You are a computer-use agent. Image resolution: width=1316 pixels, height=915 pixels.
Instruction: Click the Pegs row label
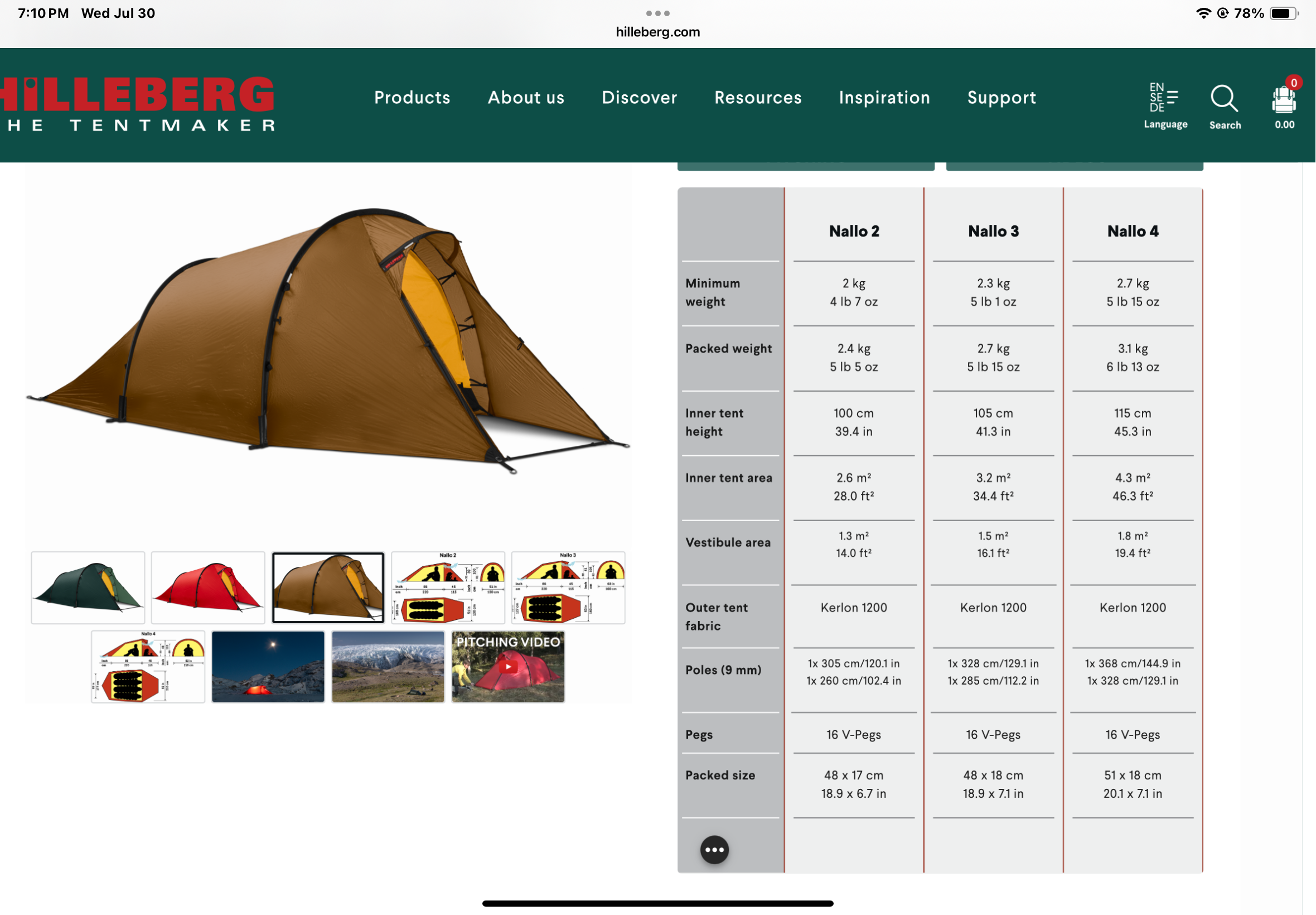click(698, 734)
